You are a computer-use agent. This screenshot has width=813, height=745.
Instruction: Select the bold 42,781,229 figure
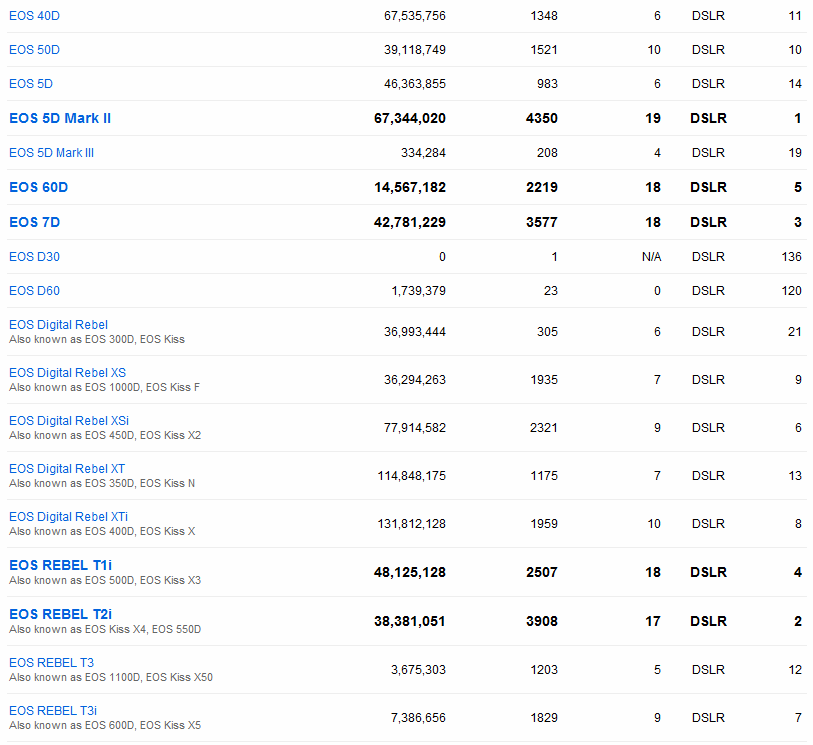click(410, 222)
